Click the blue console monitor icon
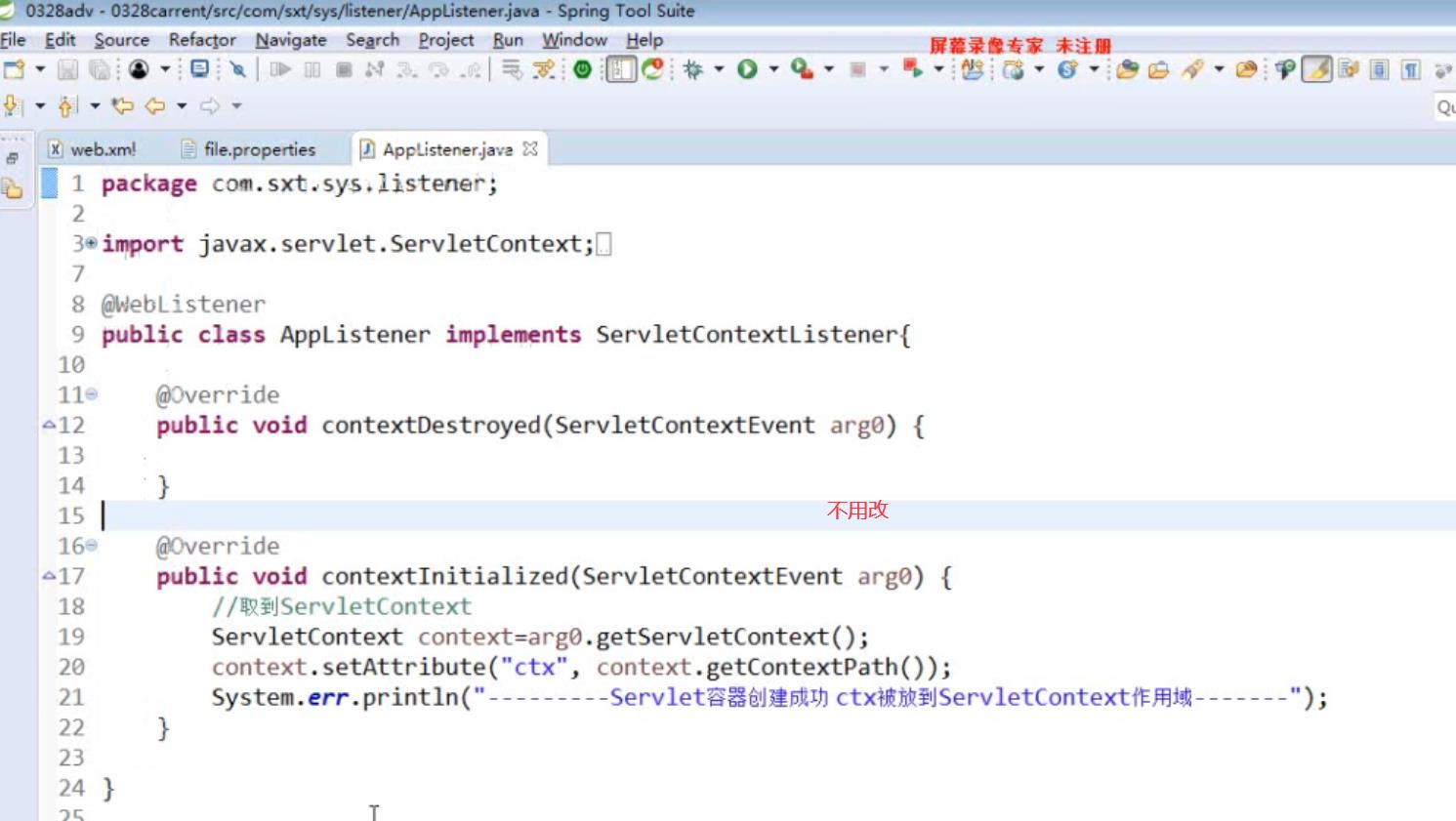Image resolution: width=1456 pixels, height=821 pixels. [x=200, y=69]
